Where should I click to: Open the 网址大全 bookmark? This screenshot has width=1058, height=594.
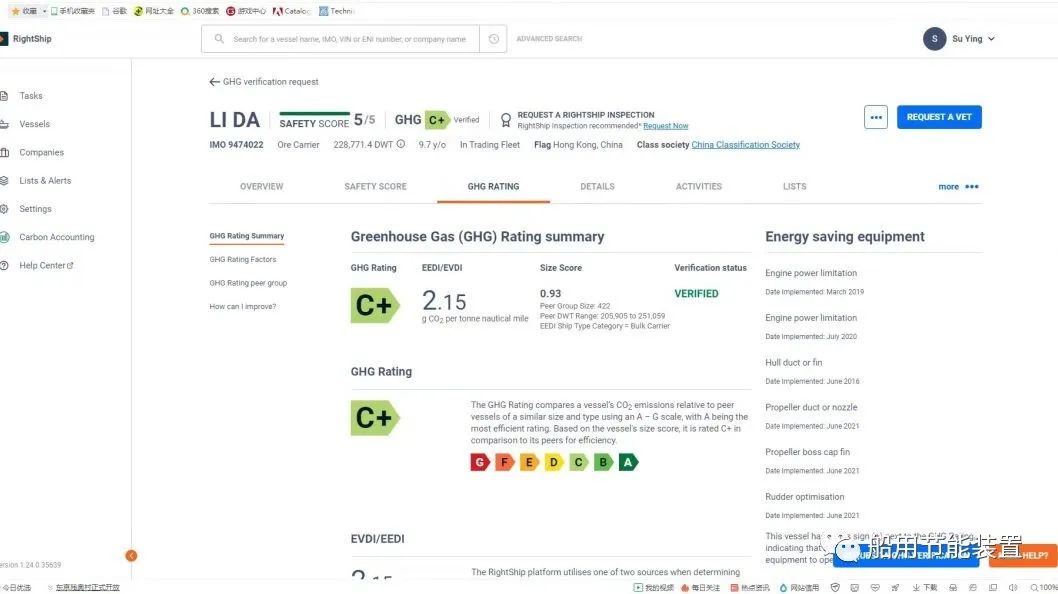click(x=154, y=11)
